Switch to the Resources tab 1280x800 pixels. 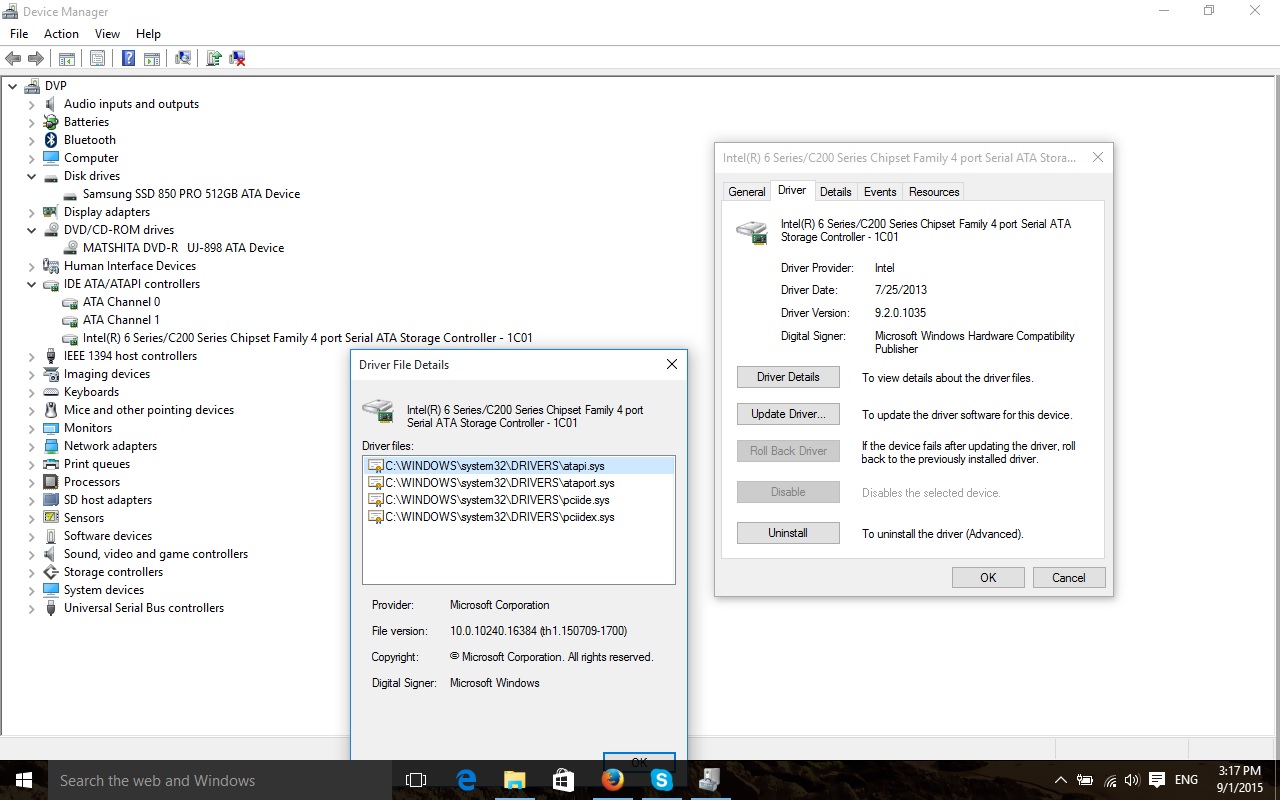pyautogui.click(x=934, y=192)
